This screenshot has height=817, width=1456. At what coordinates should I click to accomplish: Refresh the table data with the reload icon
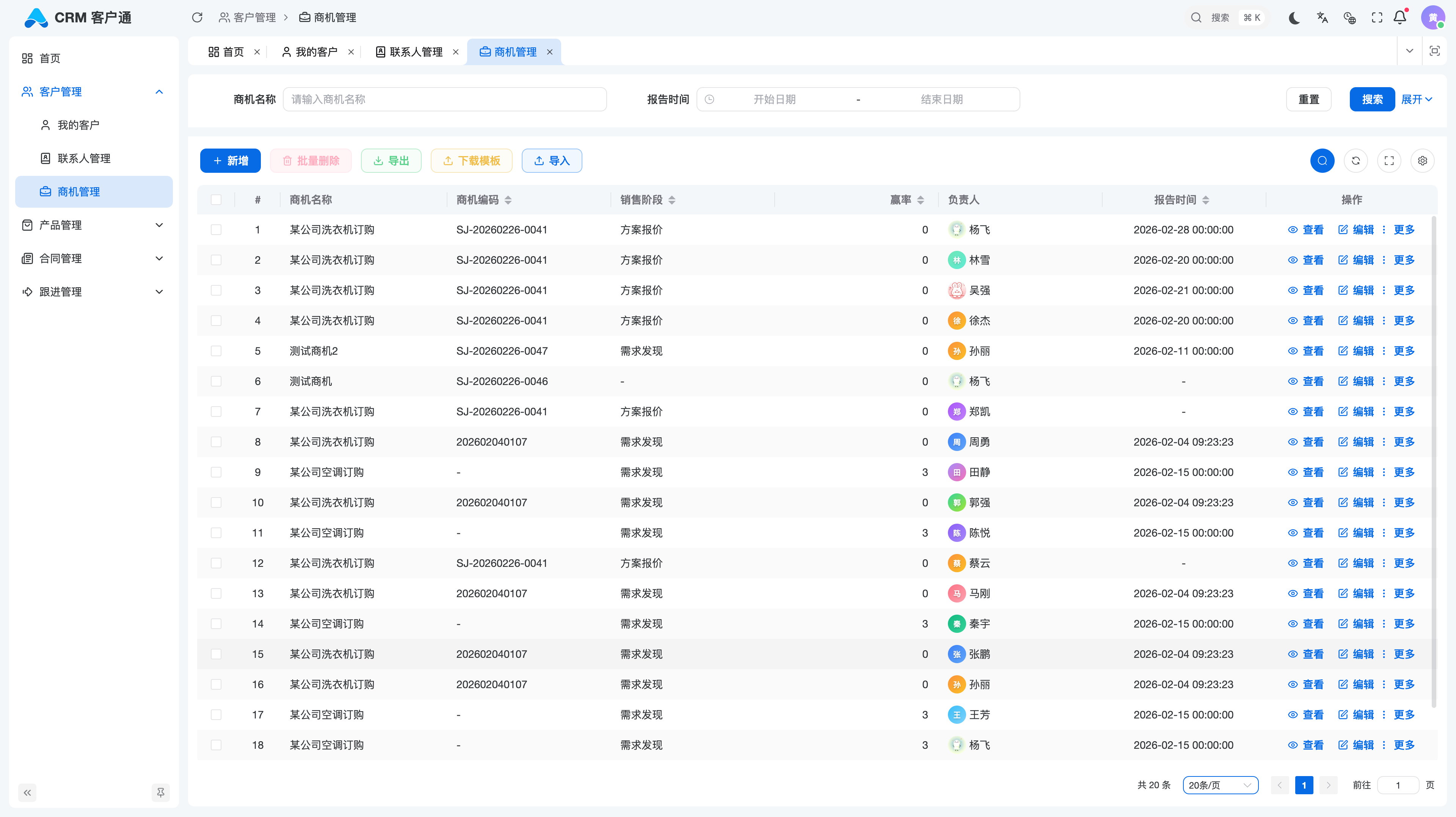click(x=1356, y=160)
